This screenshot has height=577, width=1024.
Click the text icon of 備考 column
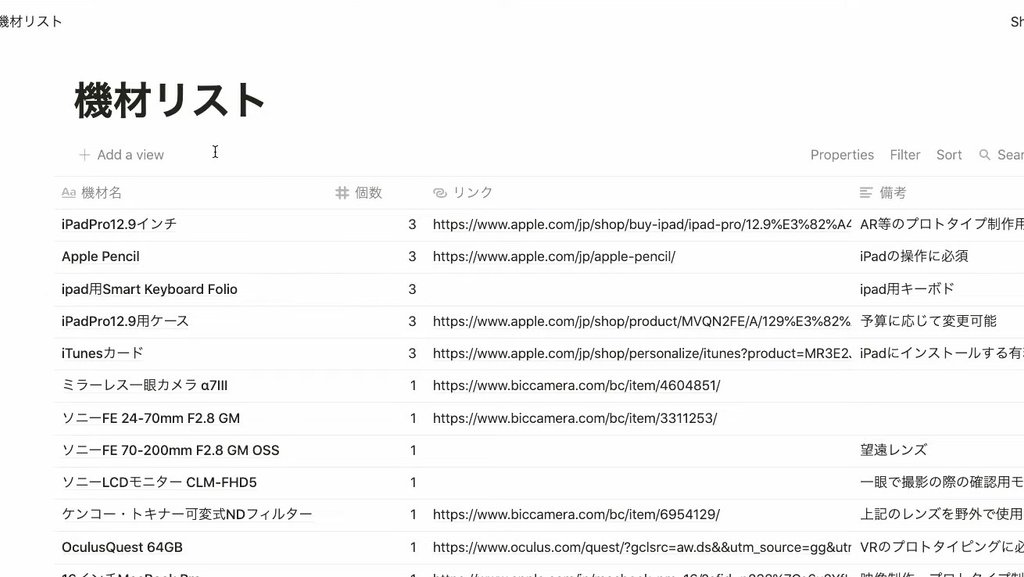[x=866, y=193]
